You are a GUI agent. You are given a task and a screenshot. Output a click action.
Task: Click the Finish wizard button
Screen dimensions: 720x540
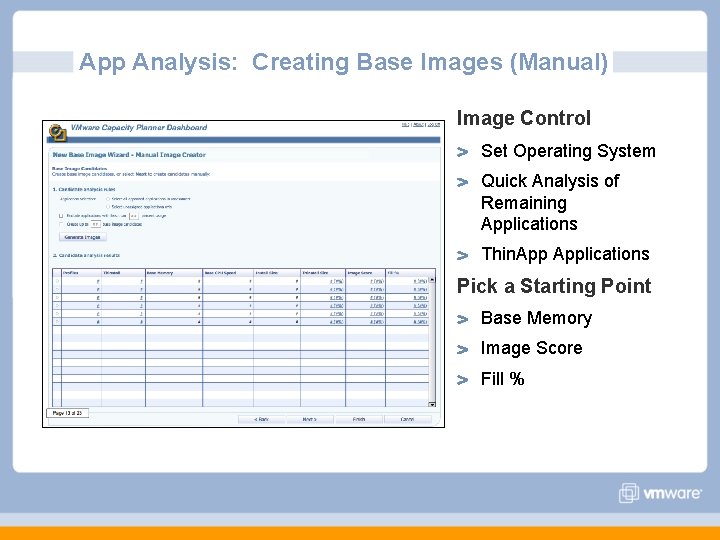359,419
